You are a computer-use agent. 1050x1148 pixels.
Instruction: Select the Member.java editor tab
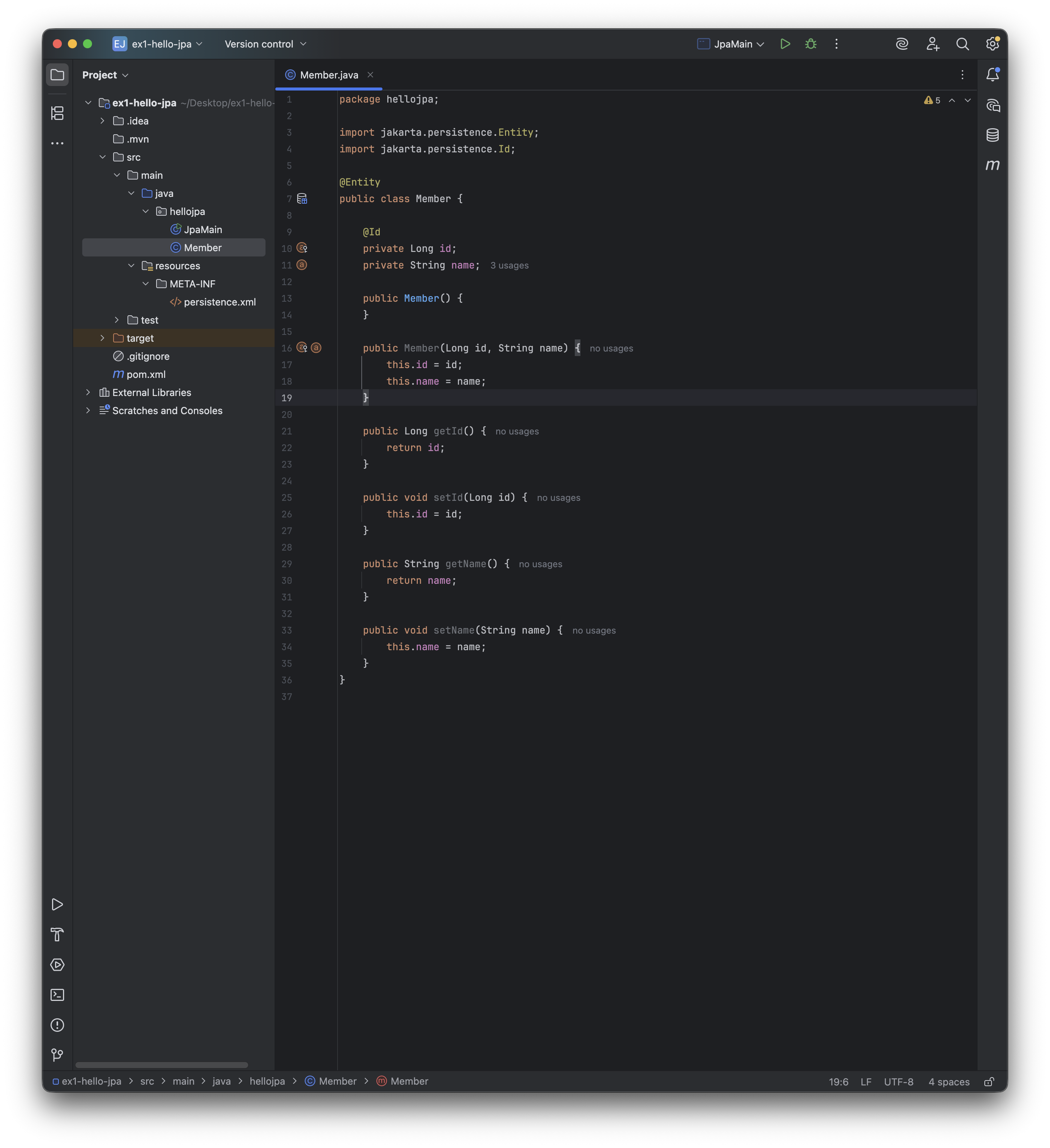(329, 75)
